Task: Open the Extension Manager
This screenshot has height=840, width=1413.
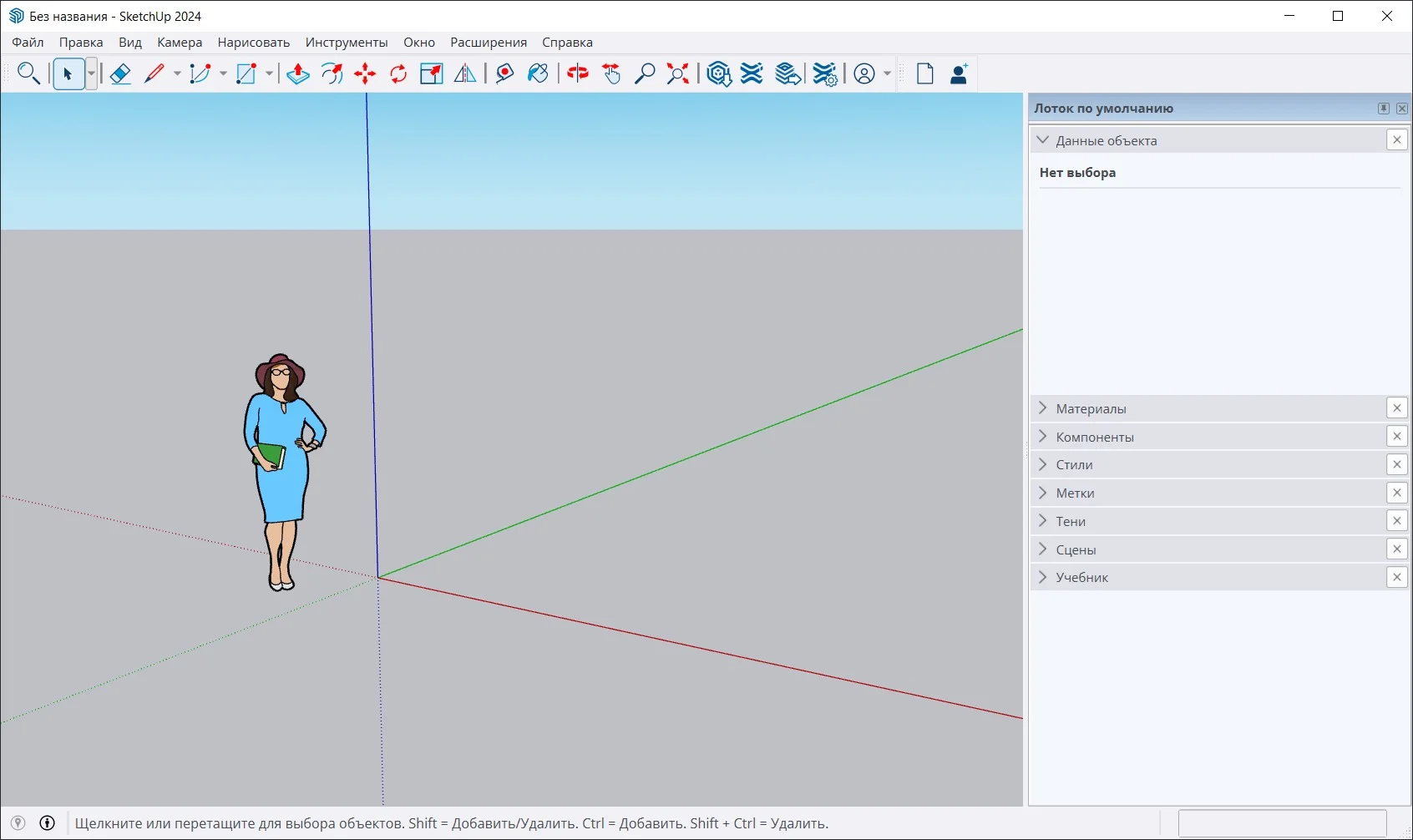Action: [x=825, y=73]
